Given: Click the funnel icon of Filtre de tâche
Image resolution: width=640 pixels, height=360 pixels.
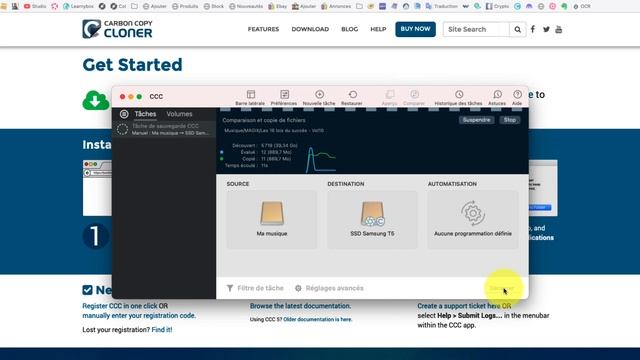Looking at the screenshot, I should click(x=230, y=288).
